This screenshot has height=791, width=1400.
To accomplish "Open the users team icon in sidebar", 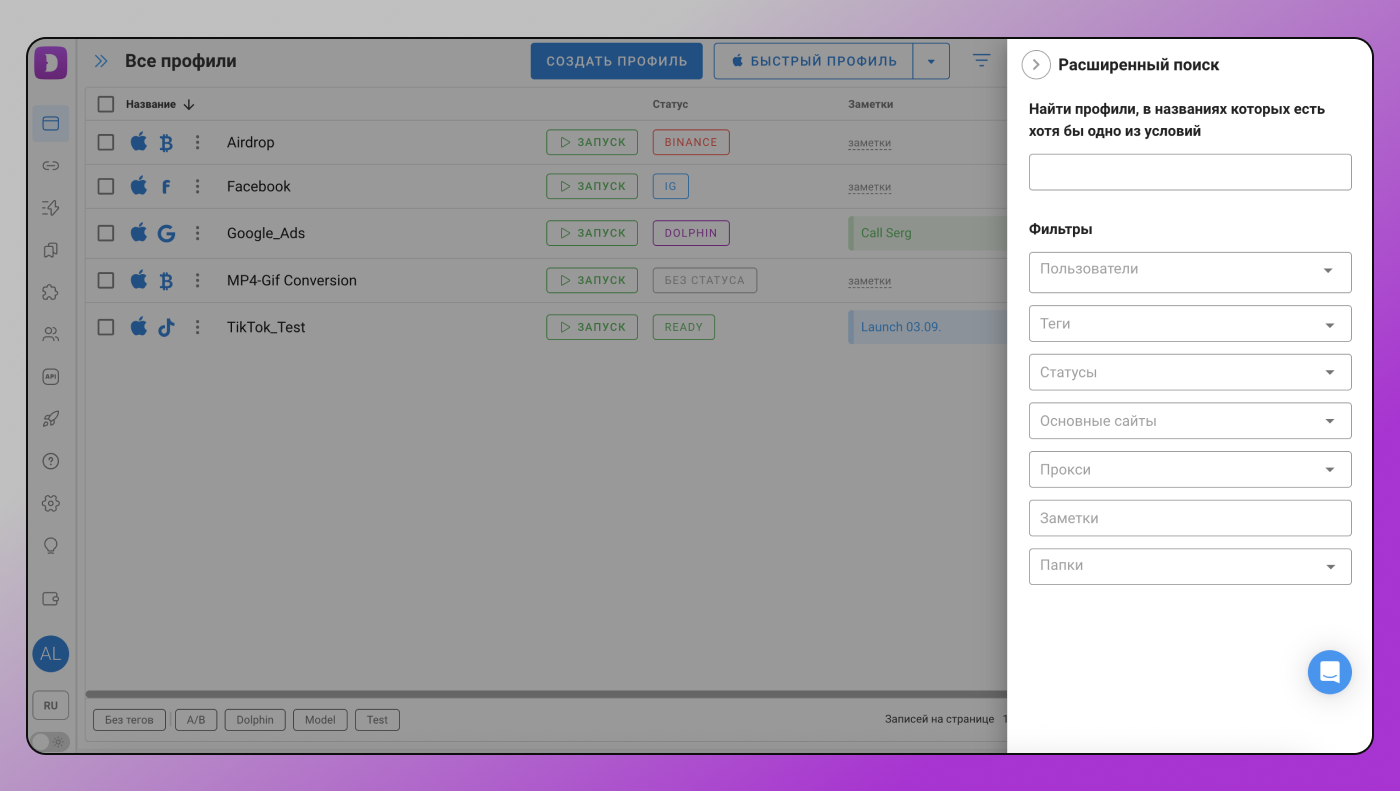I will (x=51, y=334).
